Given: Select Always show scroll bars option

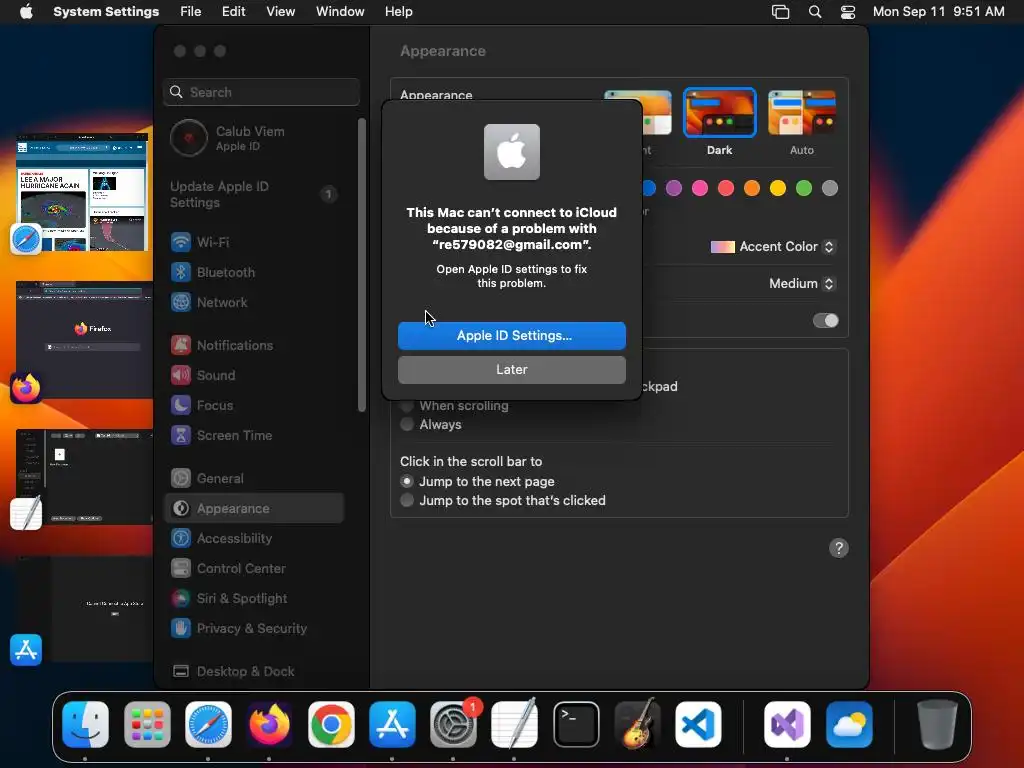Looking at the screenshot, I should click(406, 424).
